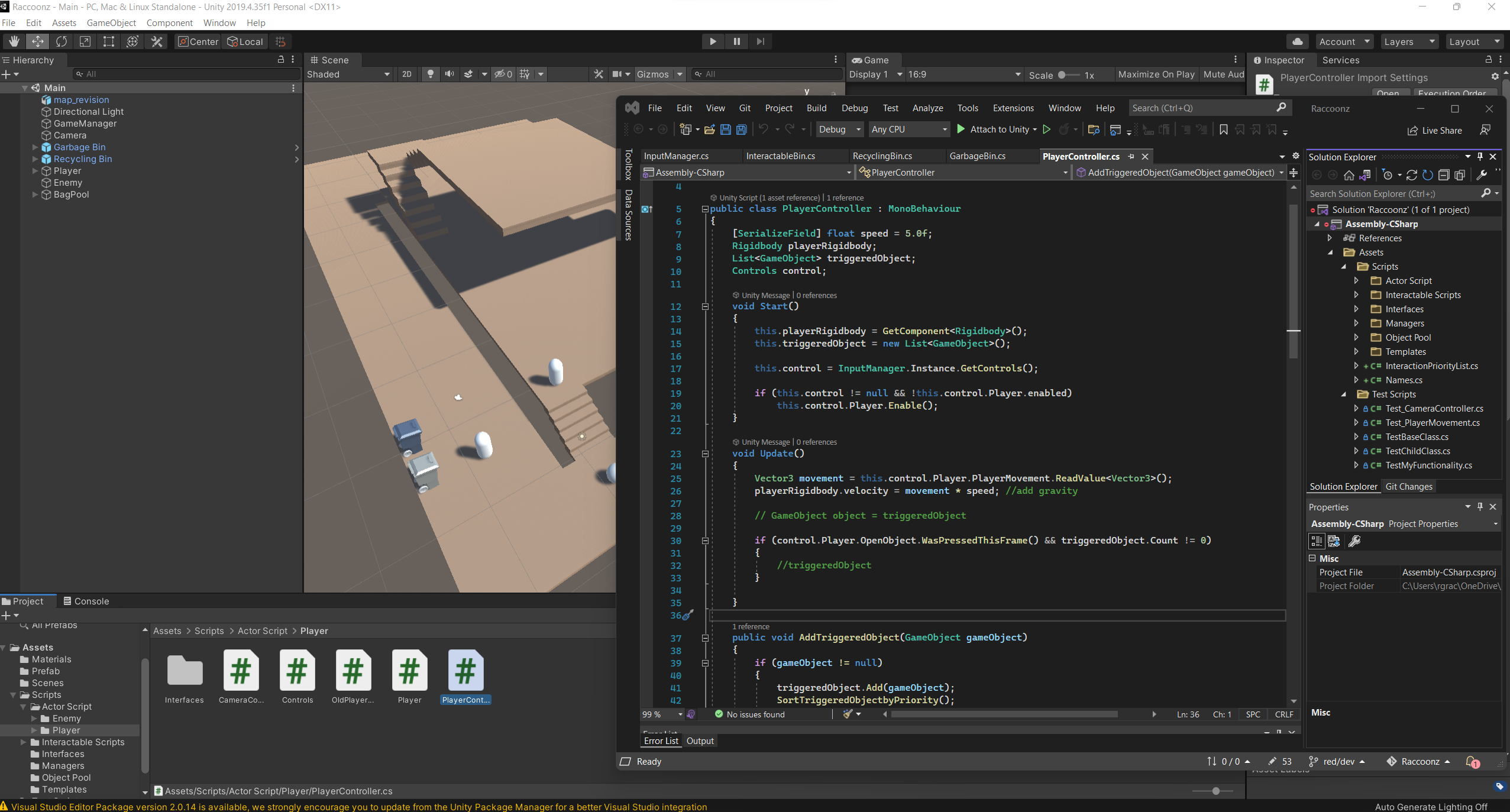The width and height of the screenshot is (1510, 812).
Task: Click Unity Pause button
Action: coord(736,41)
